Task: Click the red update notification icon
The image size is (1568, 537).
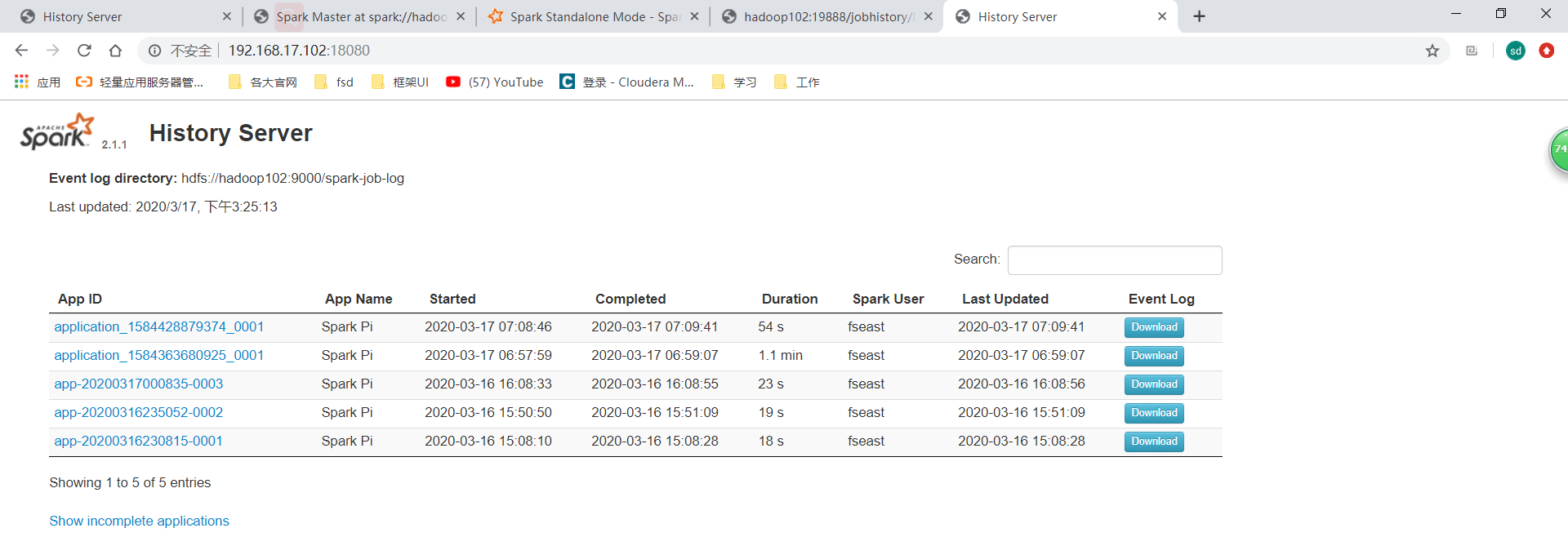Action: (1546, 51)
